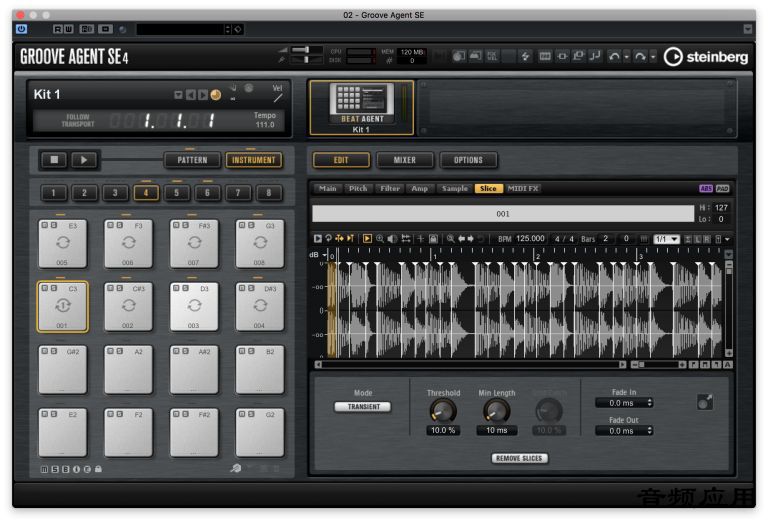Click the REMOVE SLICES button

519,458
